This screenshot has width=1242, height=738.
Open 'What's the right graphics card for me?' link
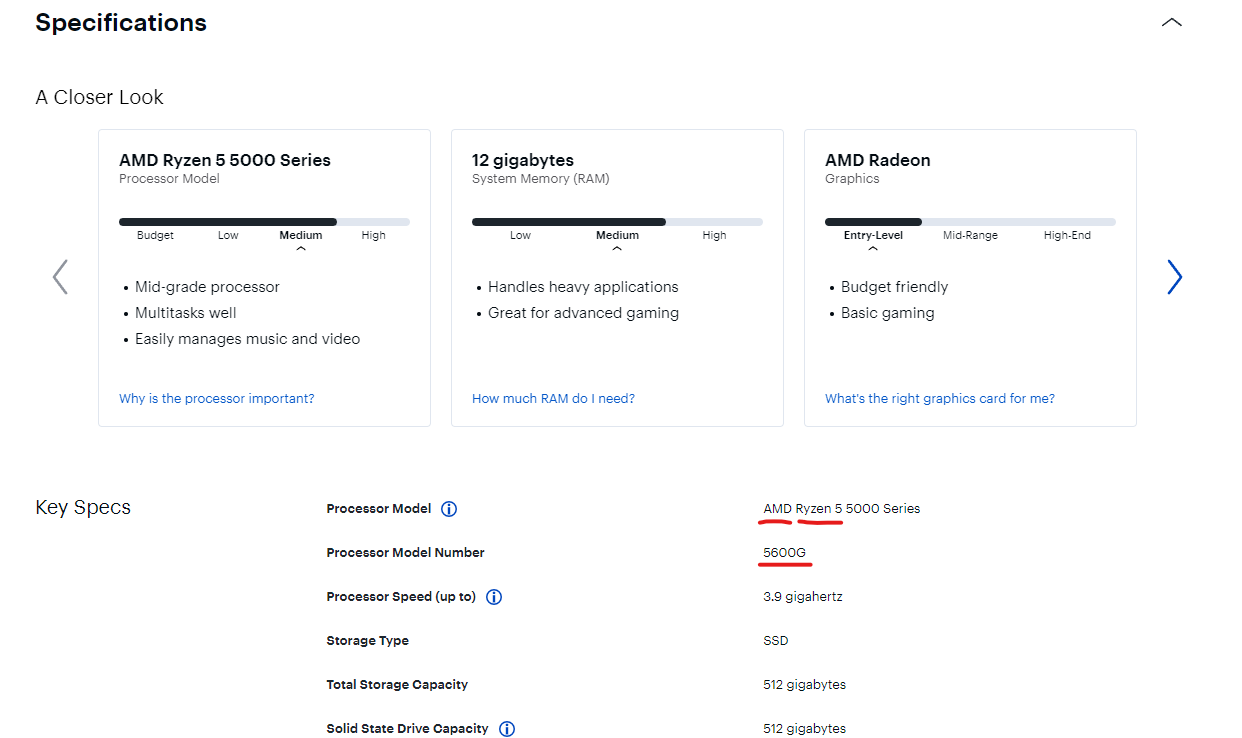pyautogui.click(x=940, y=398)
